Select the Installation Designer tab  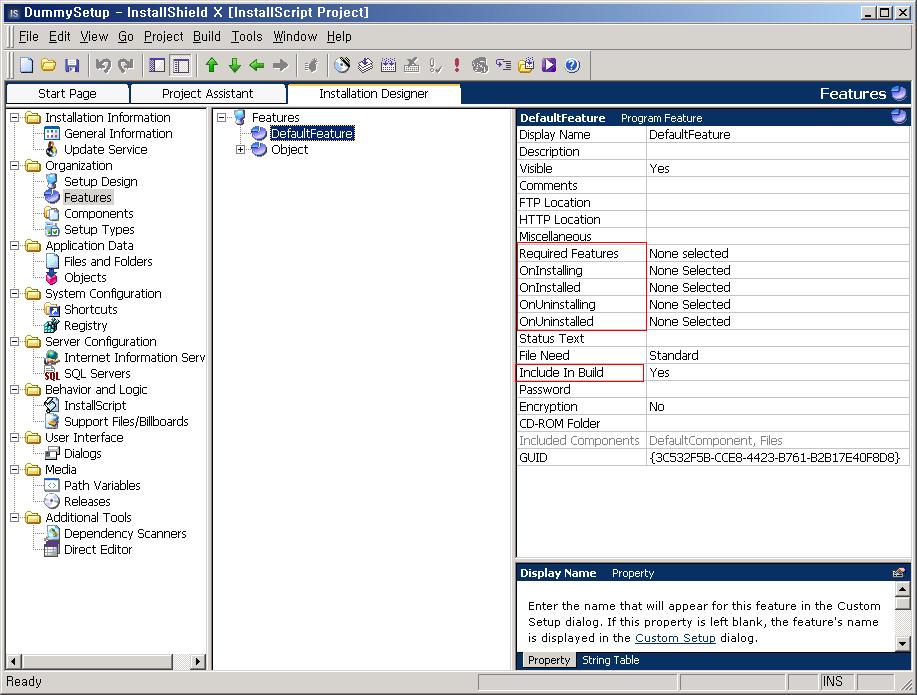point(374,94)
